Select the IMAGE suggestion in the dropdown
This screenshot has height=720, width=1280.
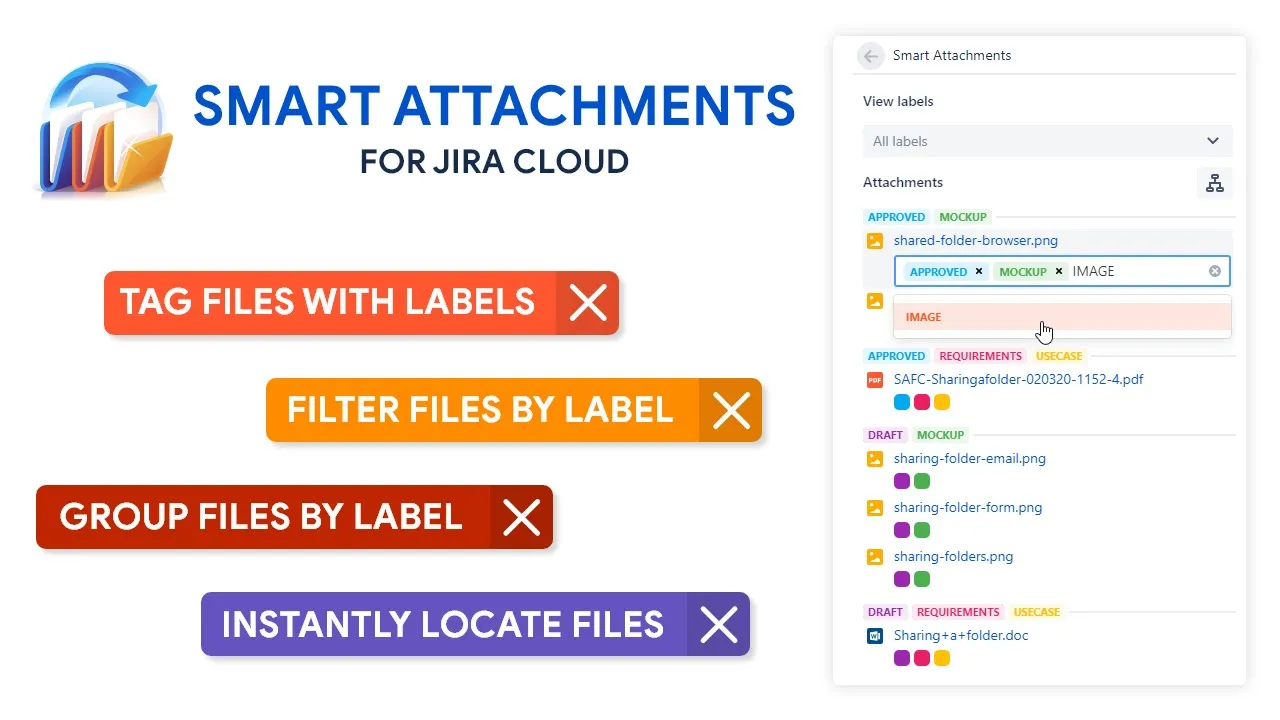pos(1062,317)
